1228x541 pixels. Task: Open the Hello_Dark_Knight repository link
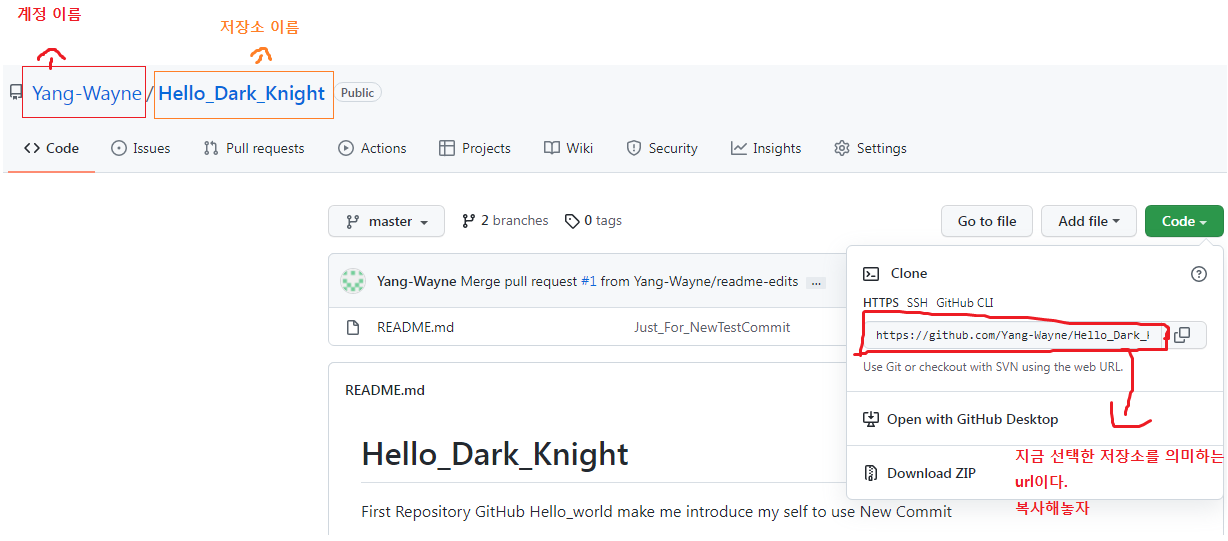[x=242, y=93]
